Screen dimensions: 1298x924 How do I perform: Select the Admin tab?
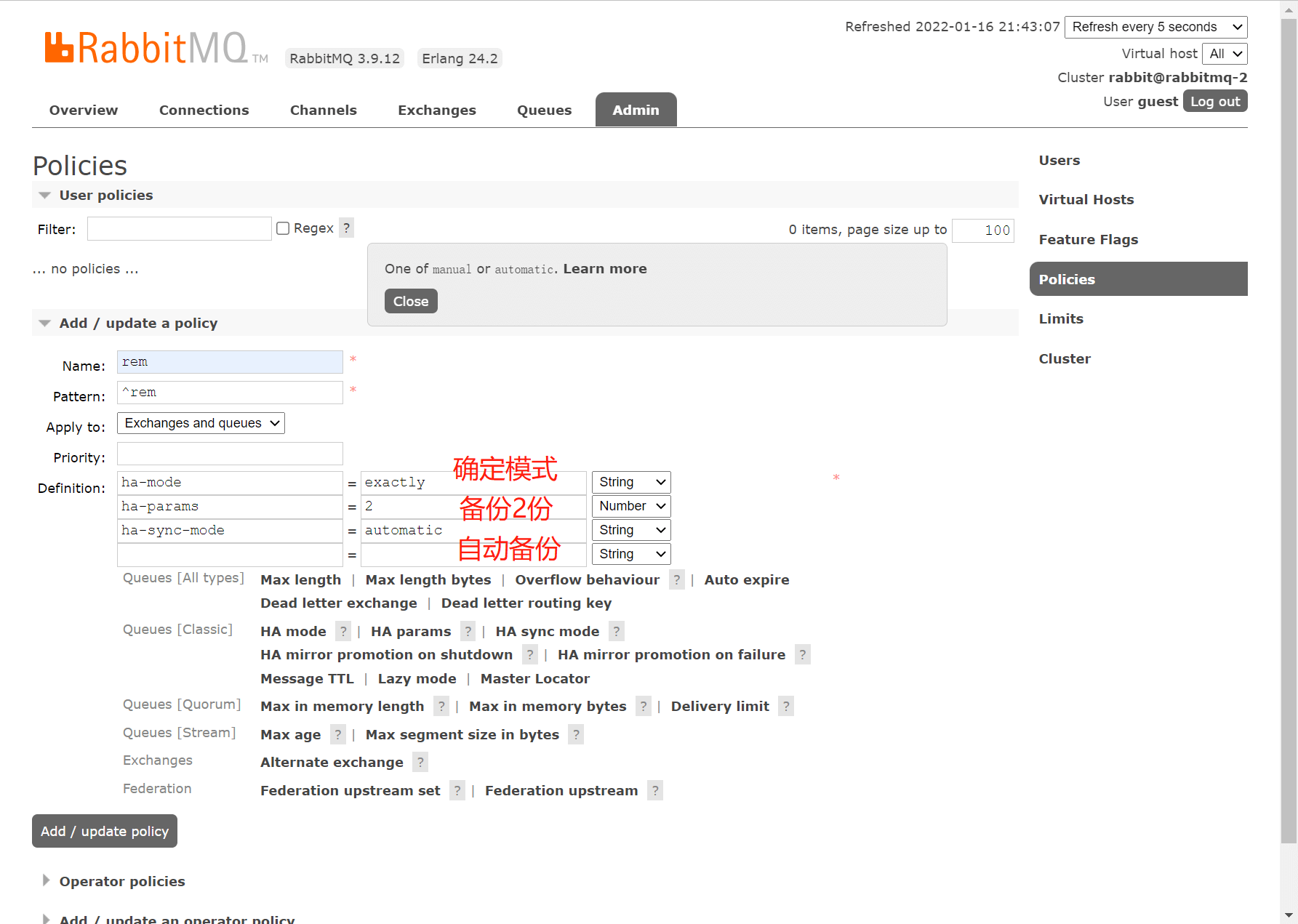click(636, 110)
